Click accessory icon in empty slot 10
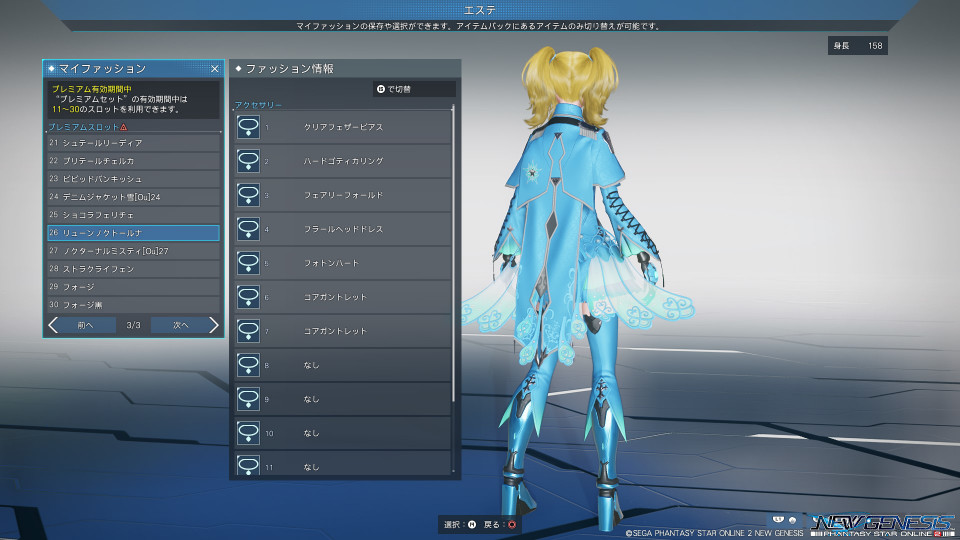The height and width of the screenshot is (540, 960). pos(248,433)
